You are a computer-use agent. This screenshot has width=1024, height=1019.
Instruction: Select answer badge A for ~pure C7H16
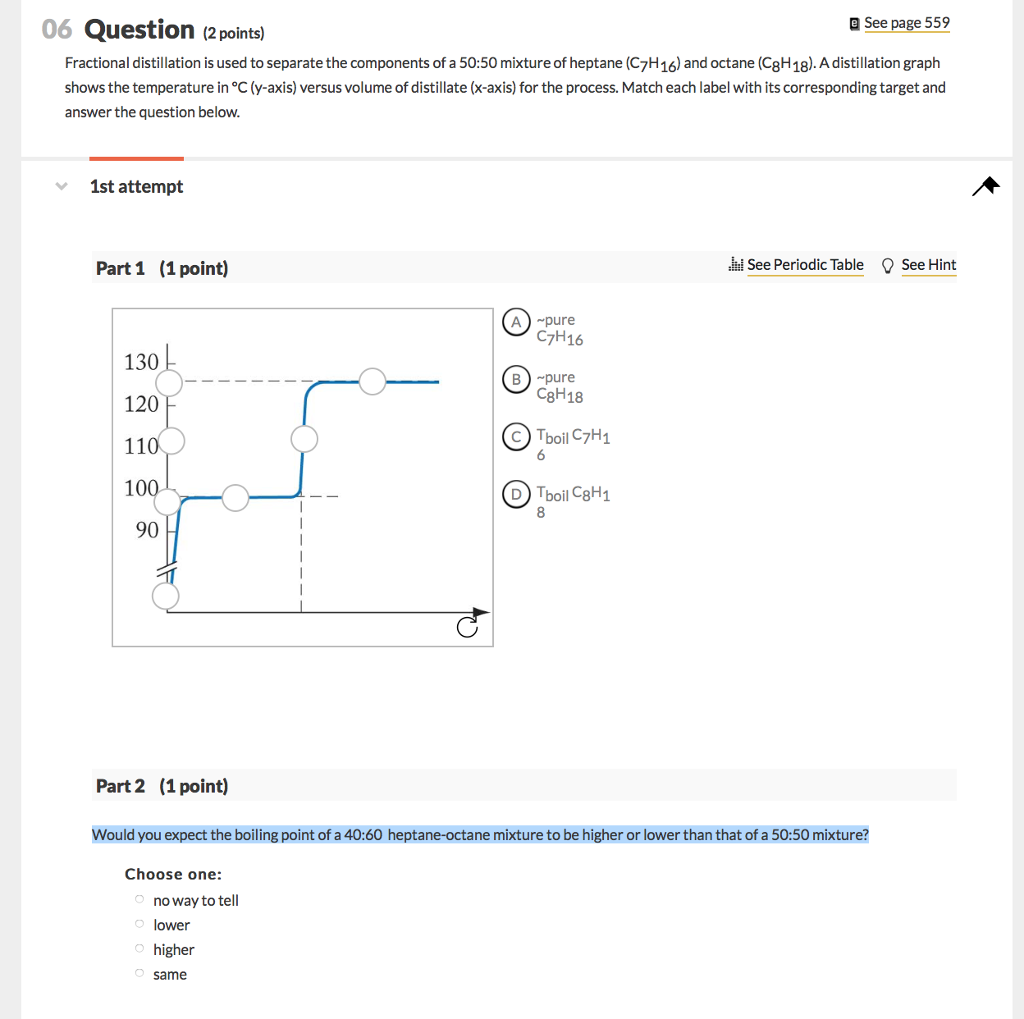click(x=516, y=322)
